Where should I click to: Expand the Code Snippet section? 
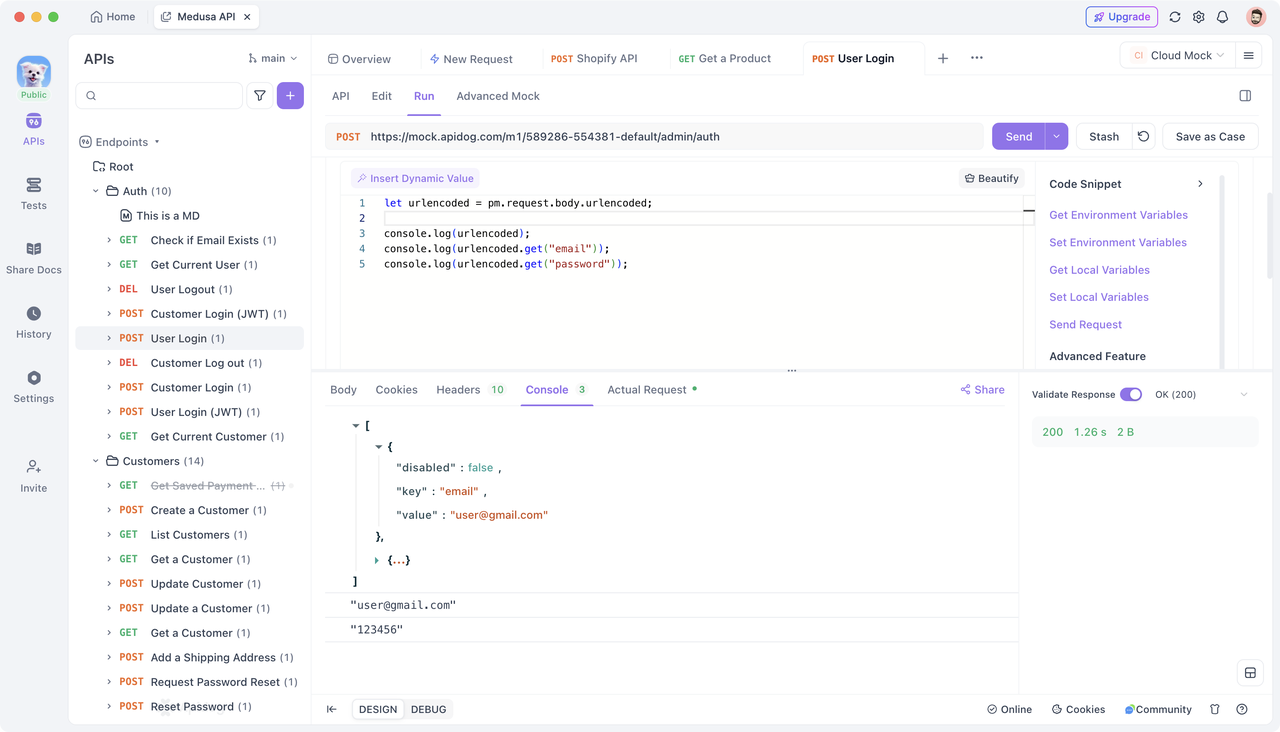click(1200, 184)
